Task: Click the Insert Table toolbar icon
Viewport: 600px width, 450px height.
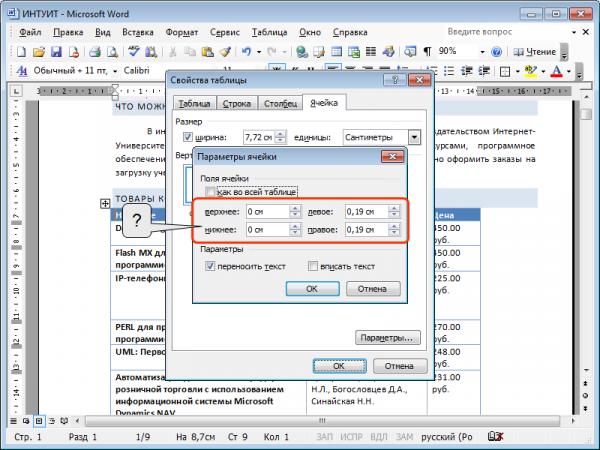Action: pyautogui.click(x=336, y=52)
